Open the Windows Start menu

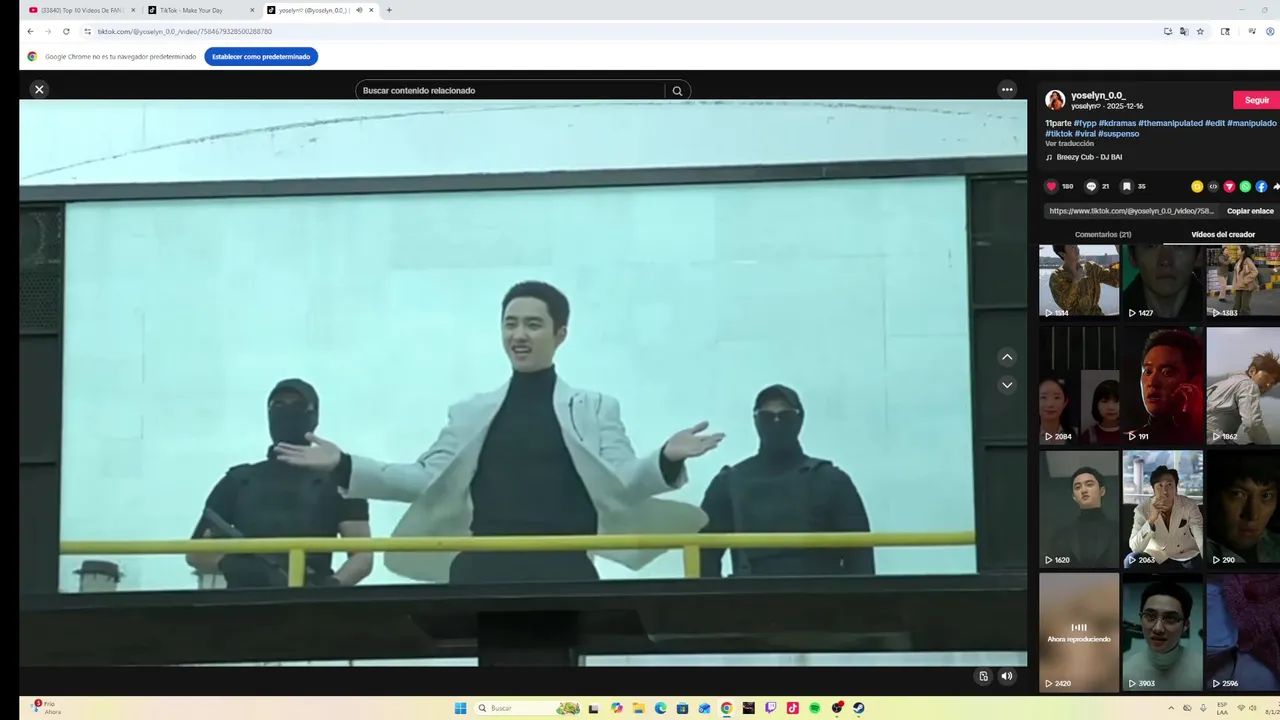(461, 708)
